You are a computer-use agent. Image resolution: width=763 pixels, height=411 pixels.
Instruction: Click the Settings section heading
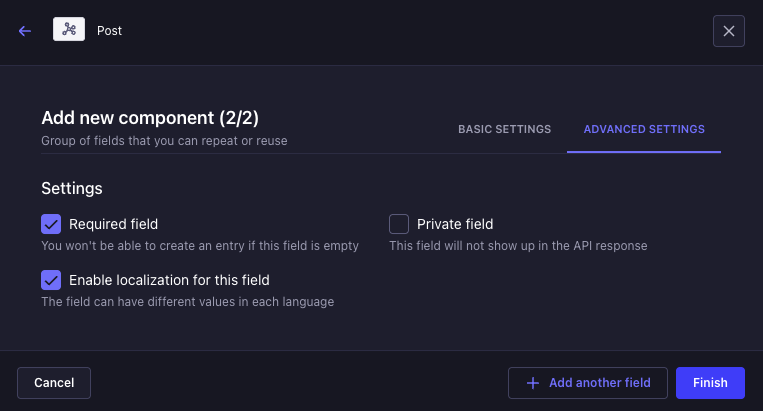[72, 187]
